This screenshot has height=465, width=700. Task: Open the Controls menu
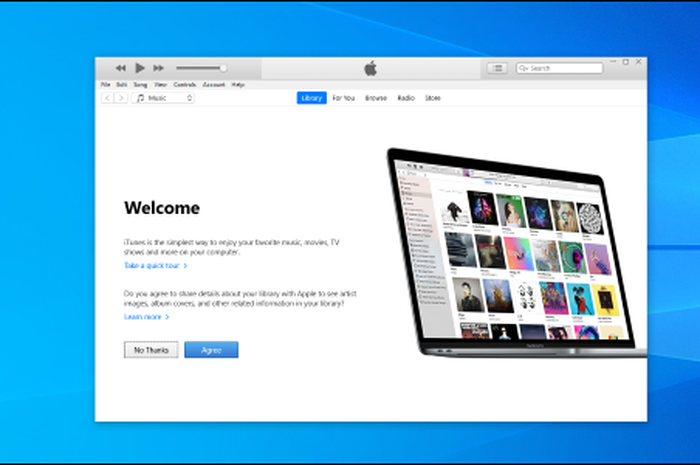tap(185, 84)
